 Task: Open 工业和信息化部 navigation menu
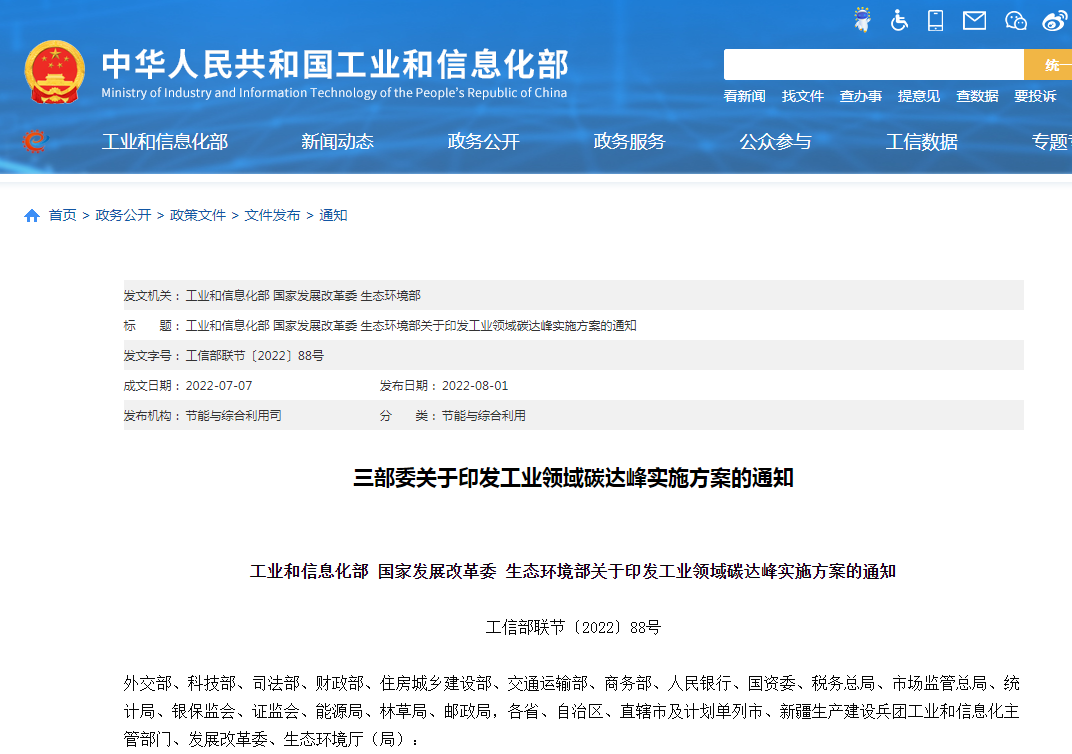pyautogui.click(x=165, y=142)
